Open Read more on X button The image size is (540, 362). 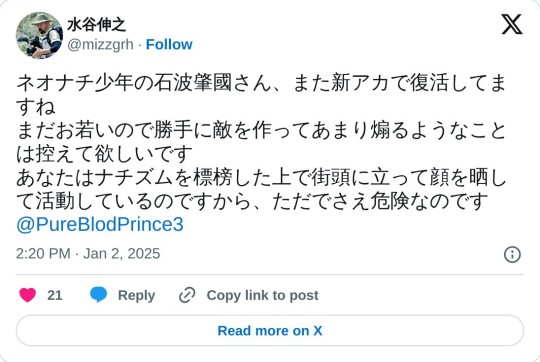tap(270, 331)
